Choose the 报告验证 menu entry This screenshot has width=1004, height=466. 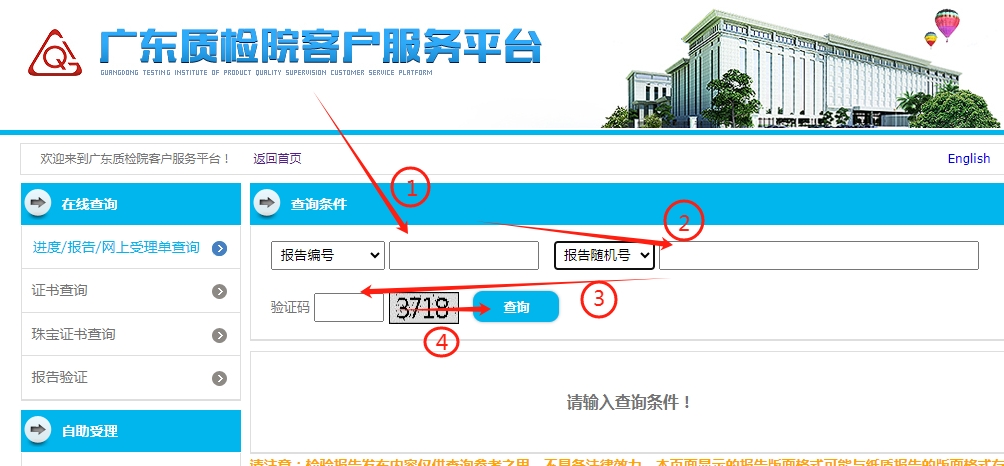tap(60, 379)
